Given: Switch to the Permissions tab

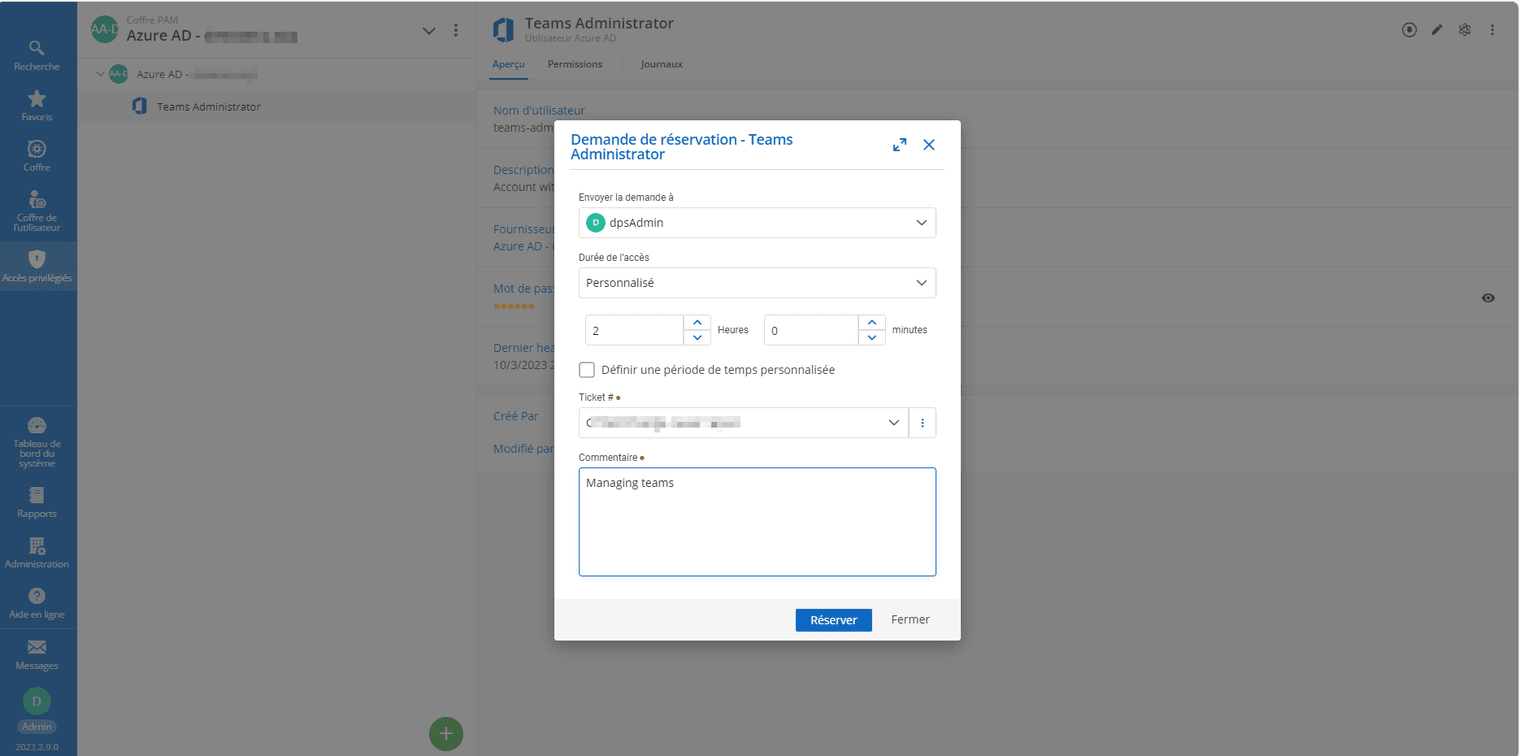Looking at the screenshot, I should (x=575, y=64).
